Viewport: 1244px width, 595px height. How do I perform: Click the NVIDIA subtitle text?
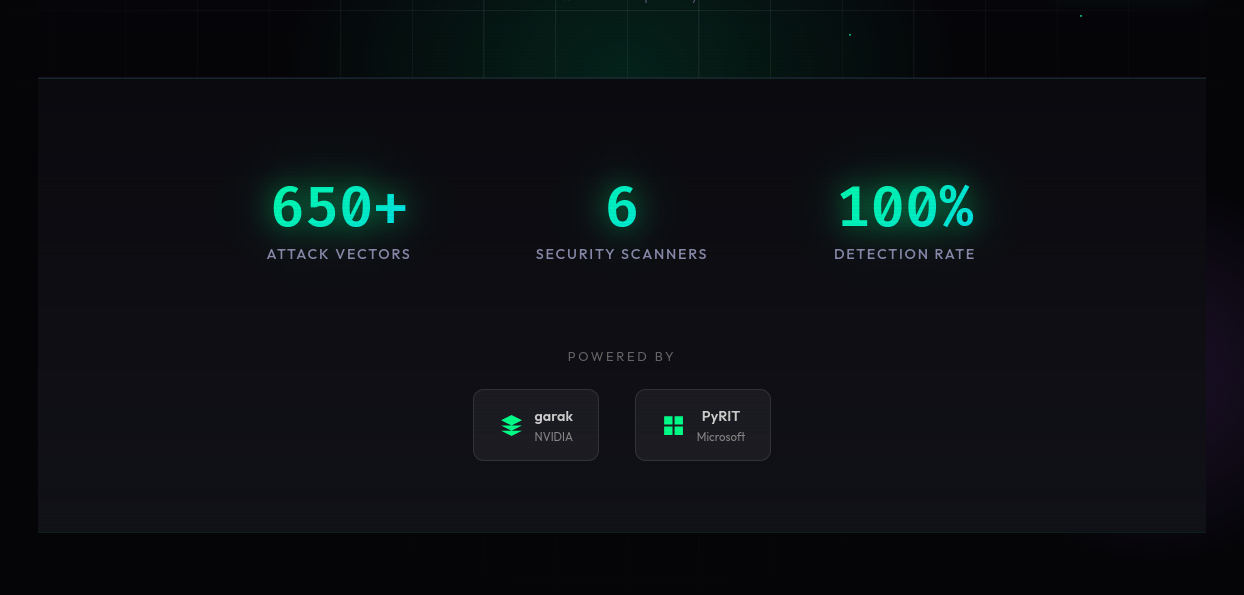555,435
